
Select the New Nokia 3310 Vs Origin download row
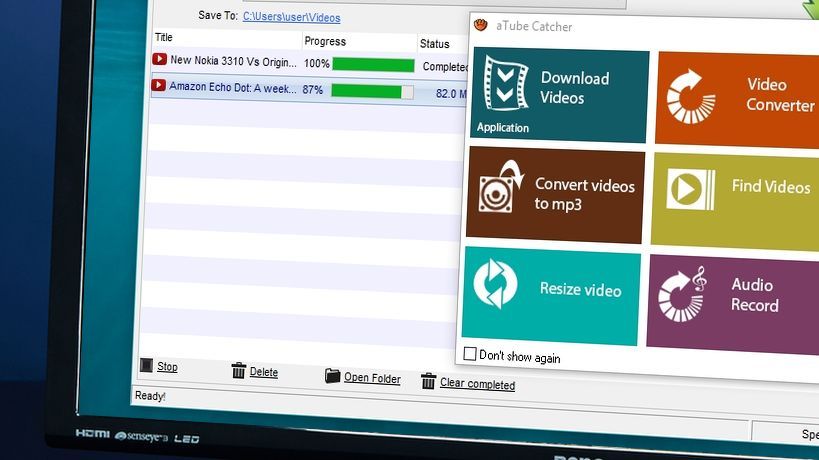[310, 64]
